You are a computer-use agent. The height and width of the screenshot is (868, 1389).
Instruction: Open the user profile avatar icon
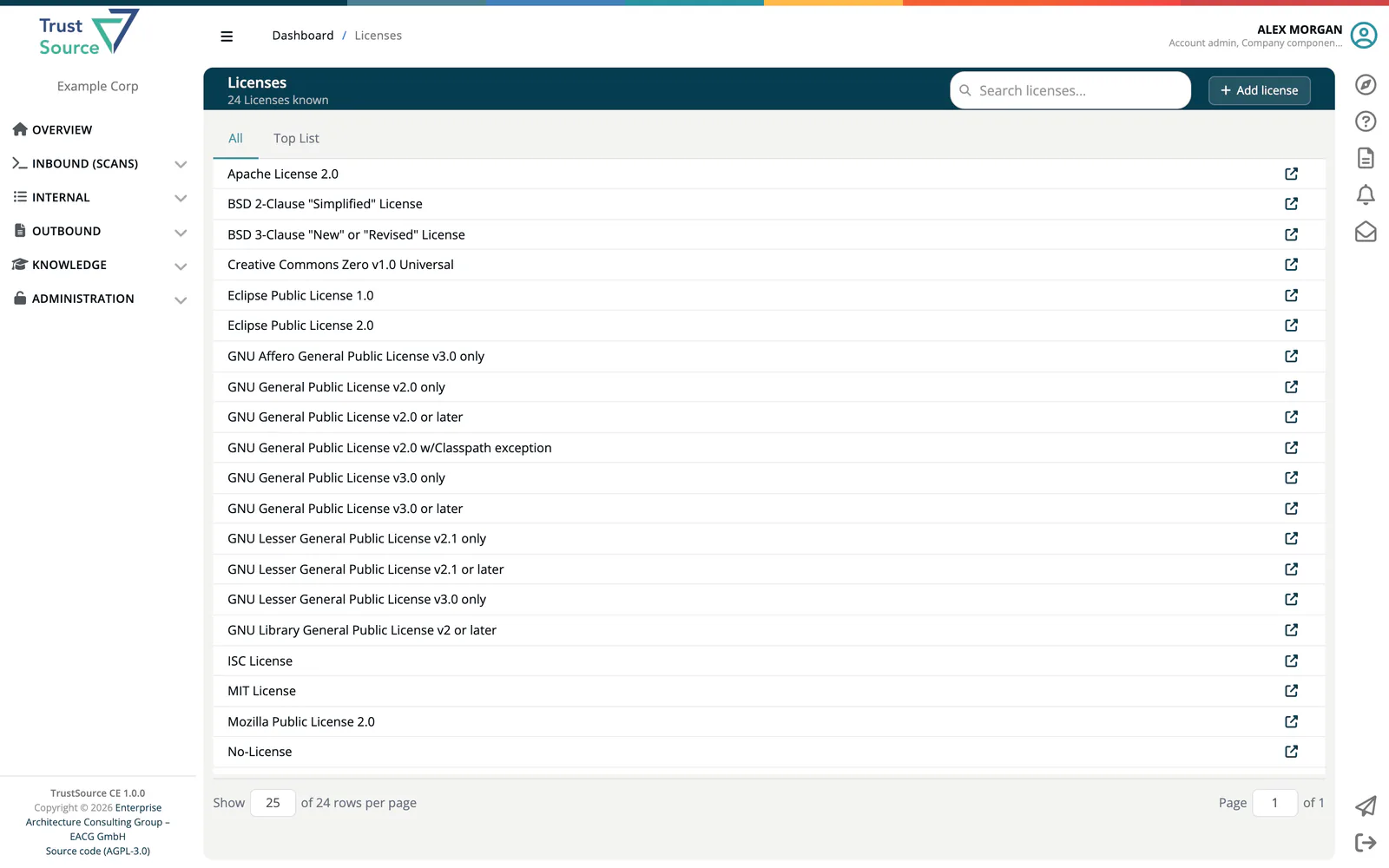[x=1364, y=36]
